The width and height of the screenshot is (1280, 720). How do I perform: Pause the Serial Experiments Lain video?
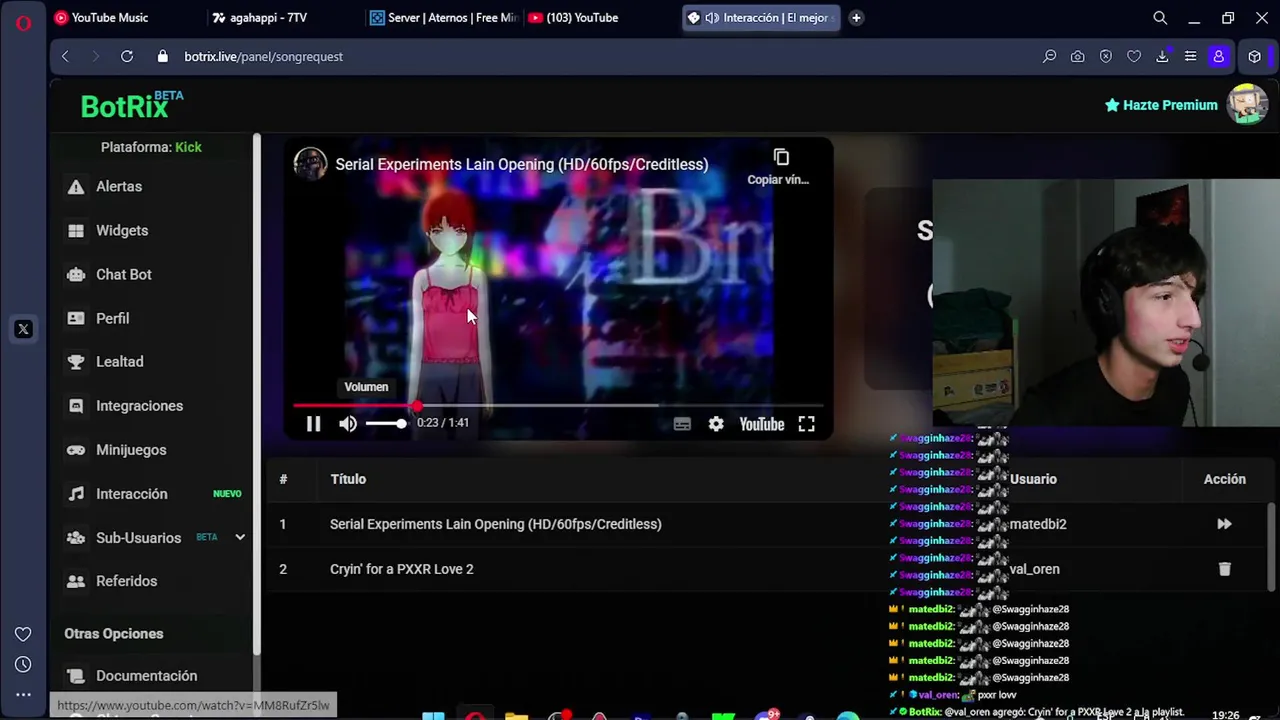click(313, 424)
